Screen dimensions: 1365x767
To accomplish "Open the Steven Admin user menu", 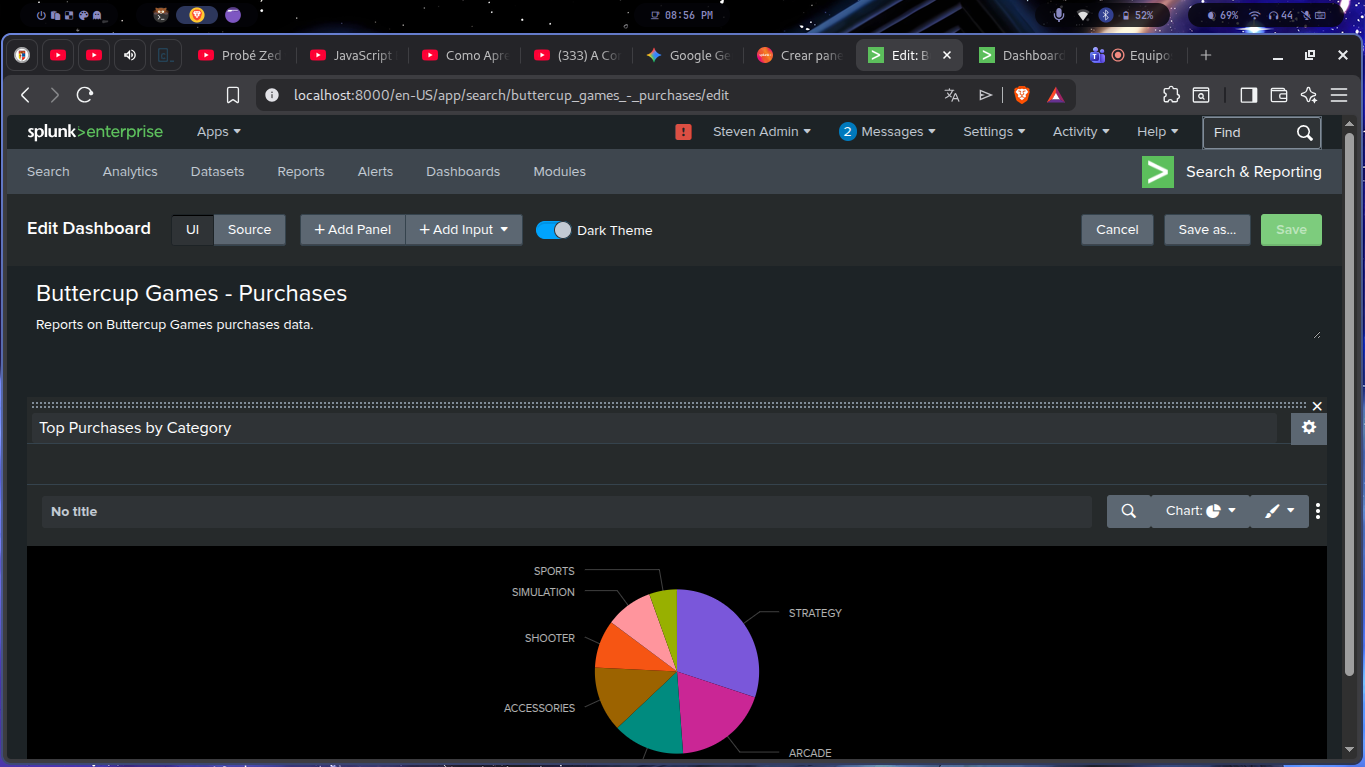I will [x=762, y=131].
